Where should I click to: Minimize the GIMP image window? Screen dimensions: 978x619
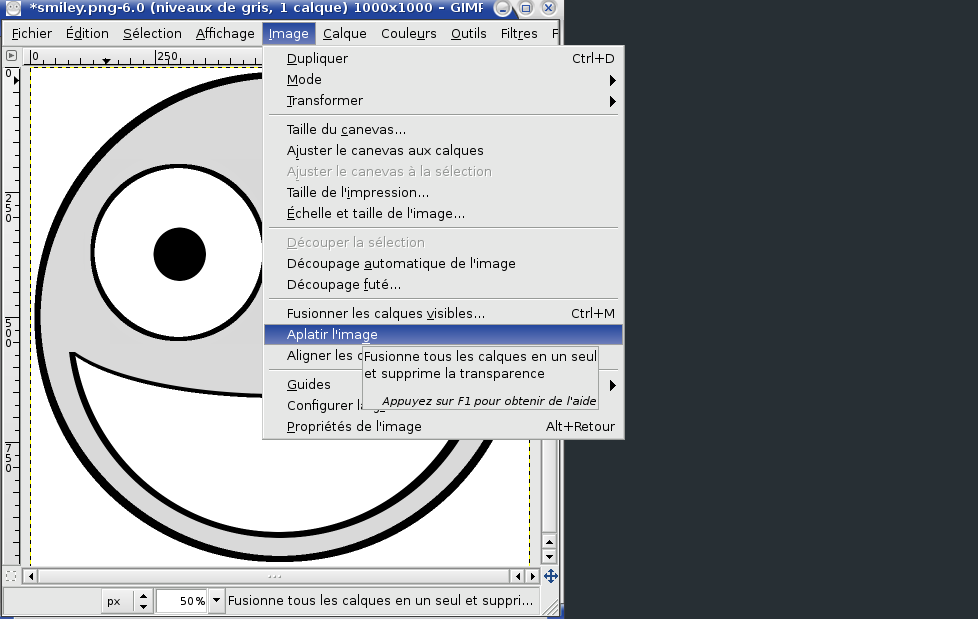(x=506, y=8)
